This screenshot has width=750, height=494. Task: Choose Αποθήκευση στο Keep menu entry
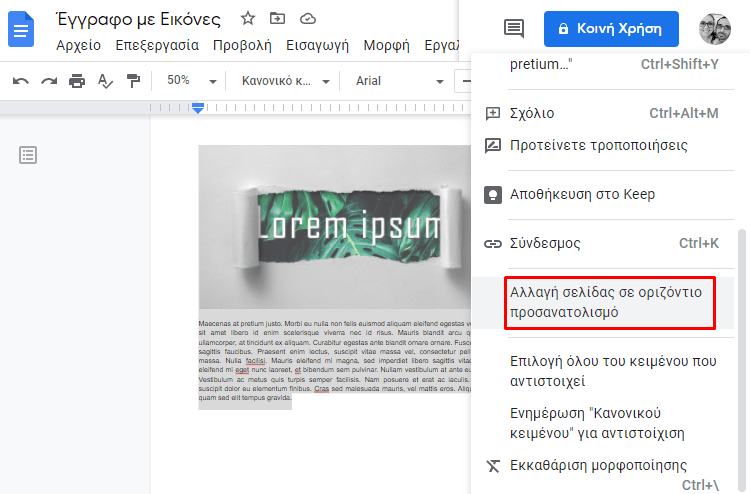(603, 195)
